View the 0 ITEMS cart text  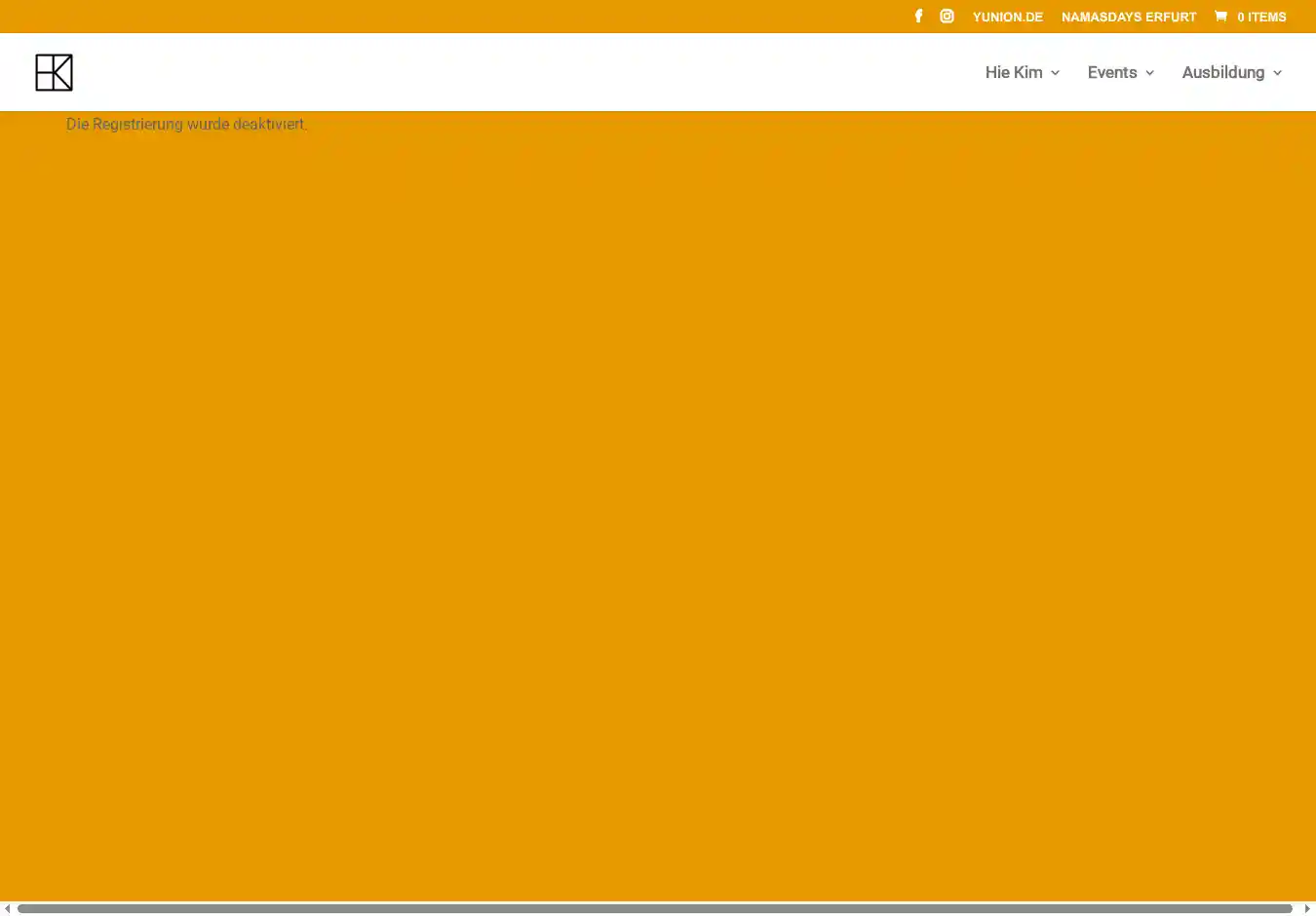[x=1261, y=17]
